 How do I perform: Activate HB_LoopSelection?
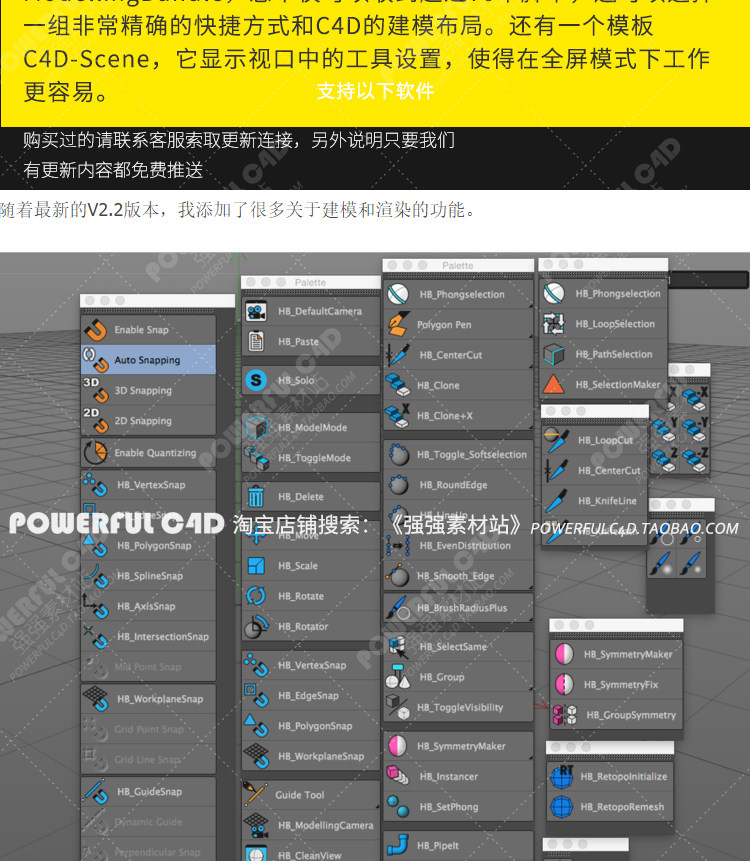(604, 324)
